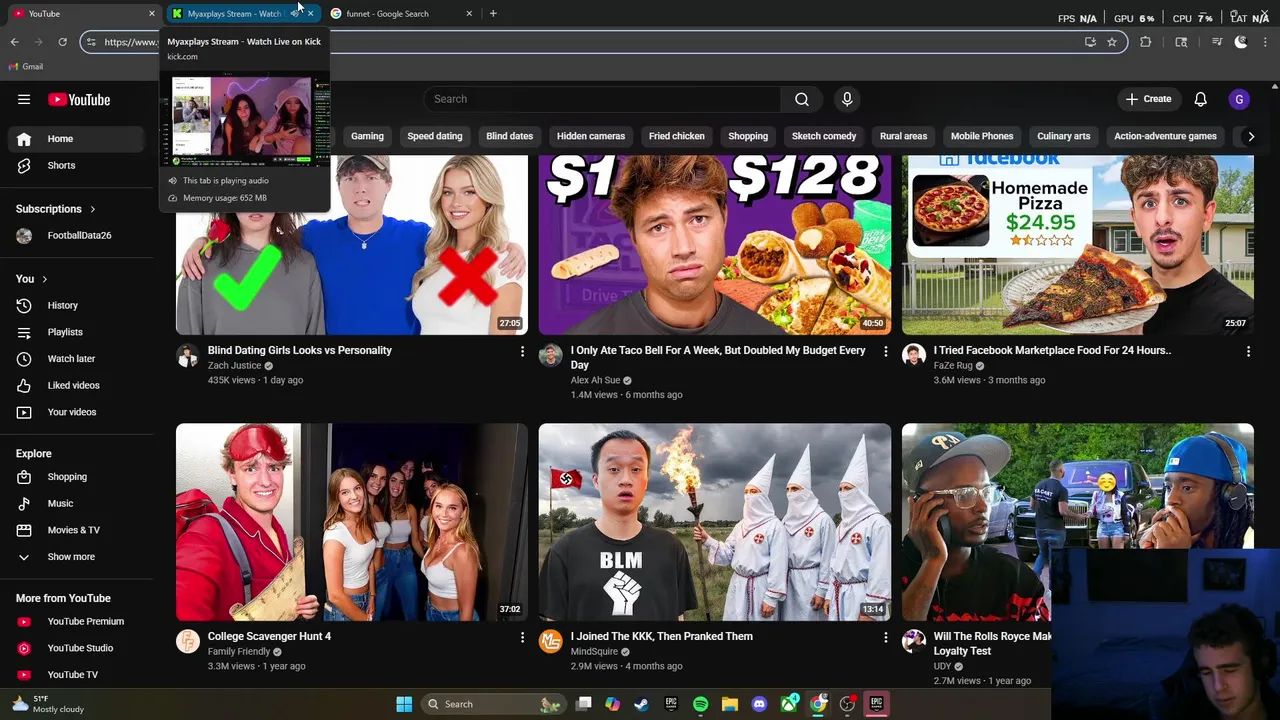Switch to the YouTube browser tab
The width and height of the screenshot is (1280, 720).
(82, 13)
